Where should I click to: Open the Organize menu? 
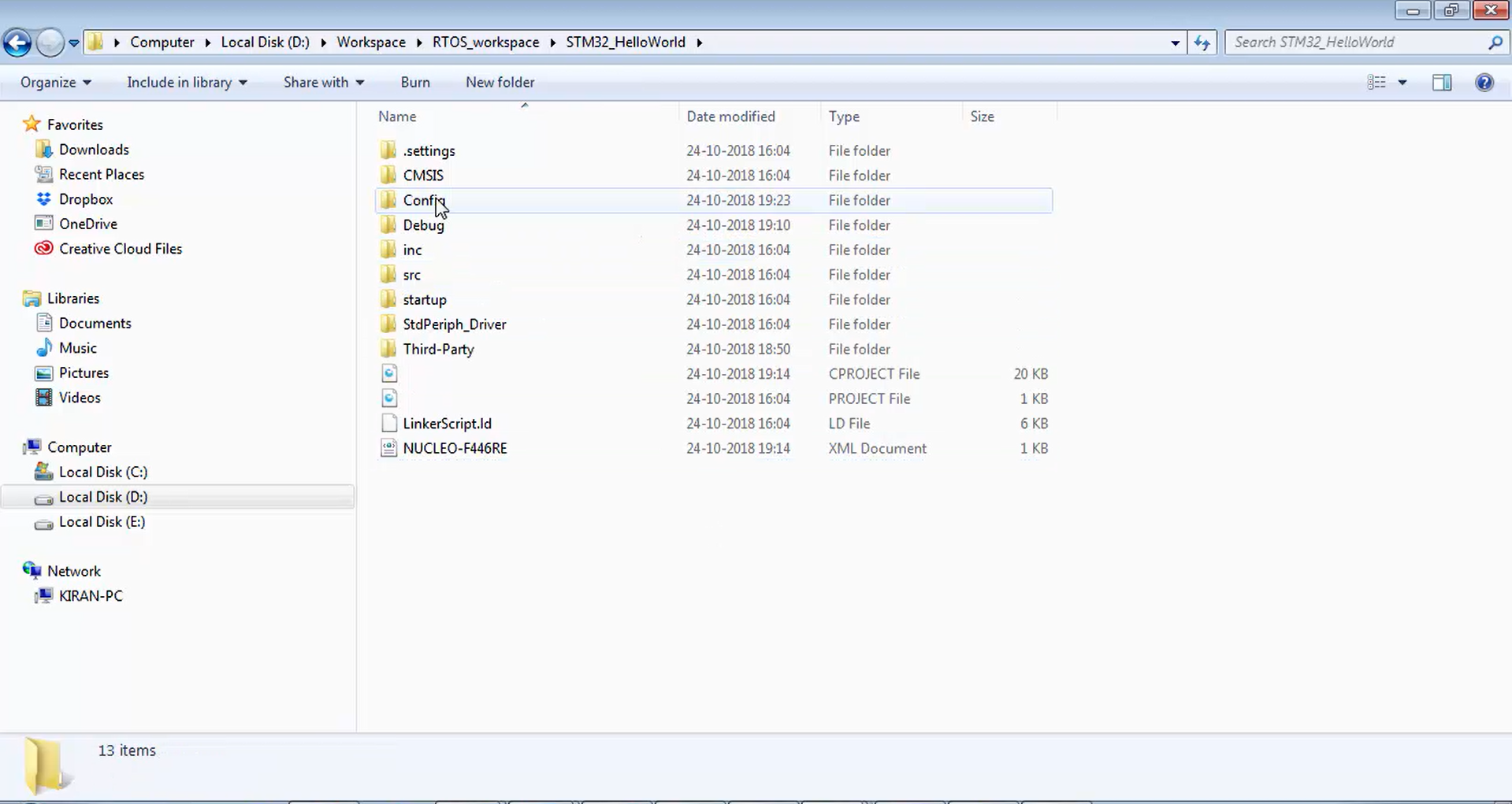(x=56, y=83)
